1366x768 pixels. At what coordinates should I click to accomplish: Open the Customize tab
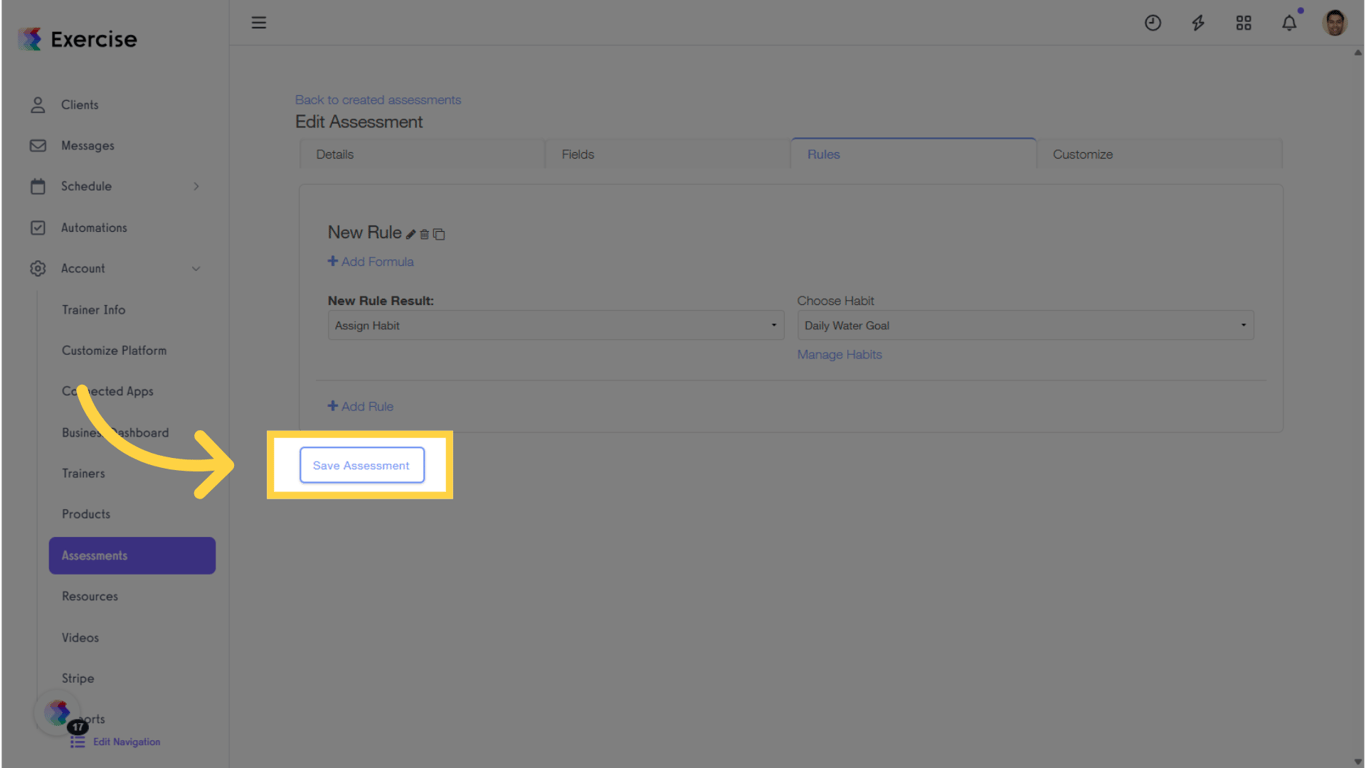point(1082,154)
